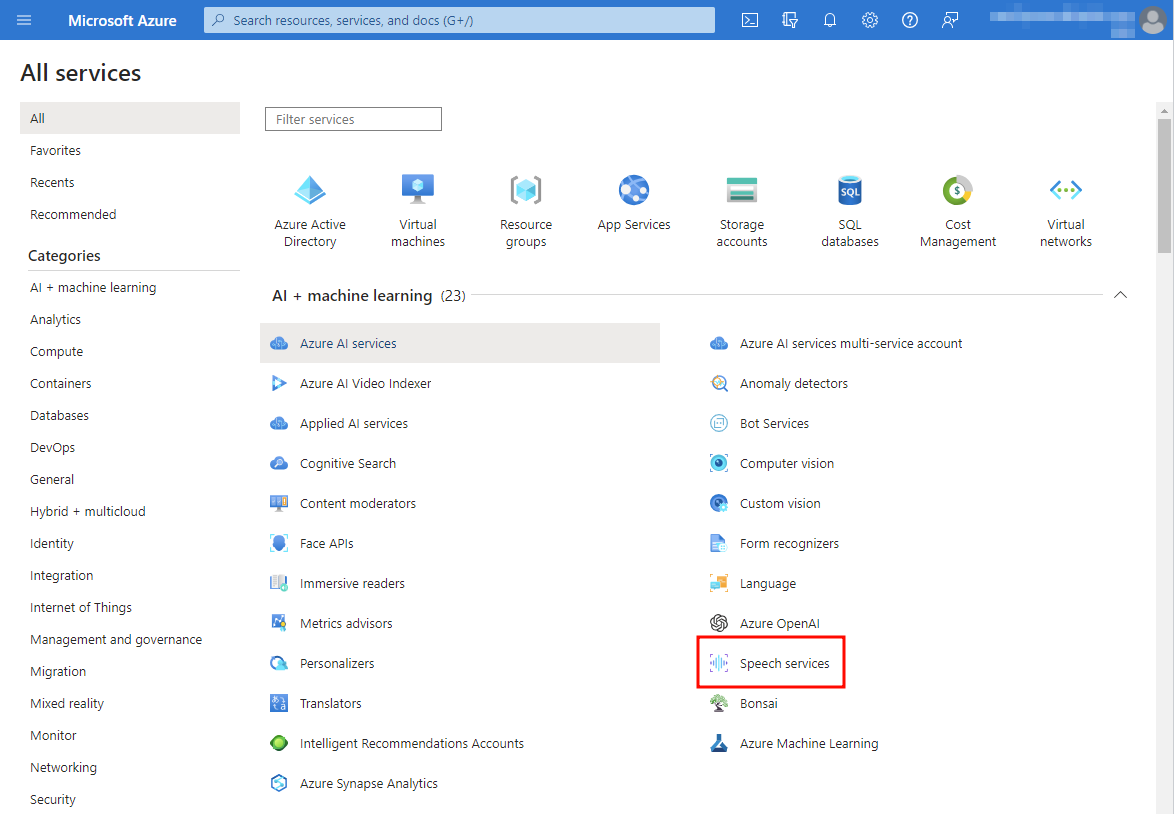The image size is (1174, 814).
Task: Open the feedback icon in header
Action: point(950,20)
